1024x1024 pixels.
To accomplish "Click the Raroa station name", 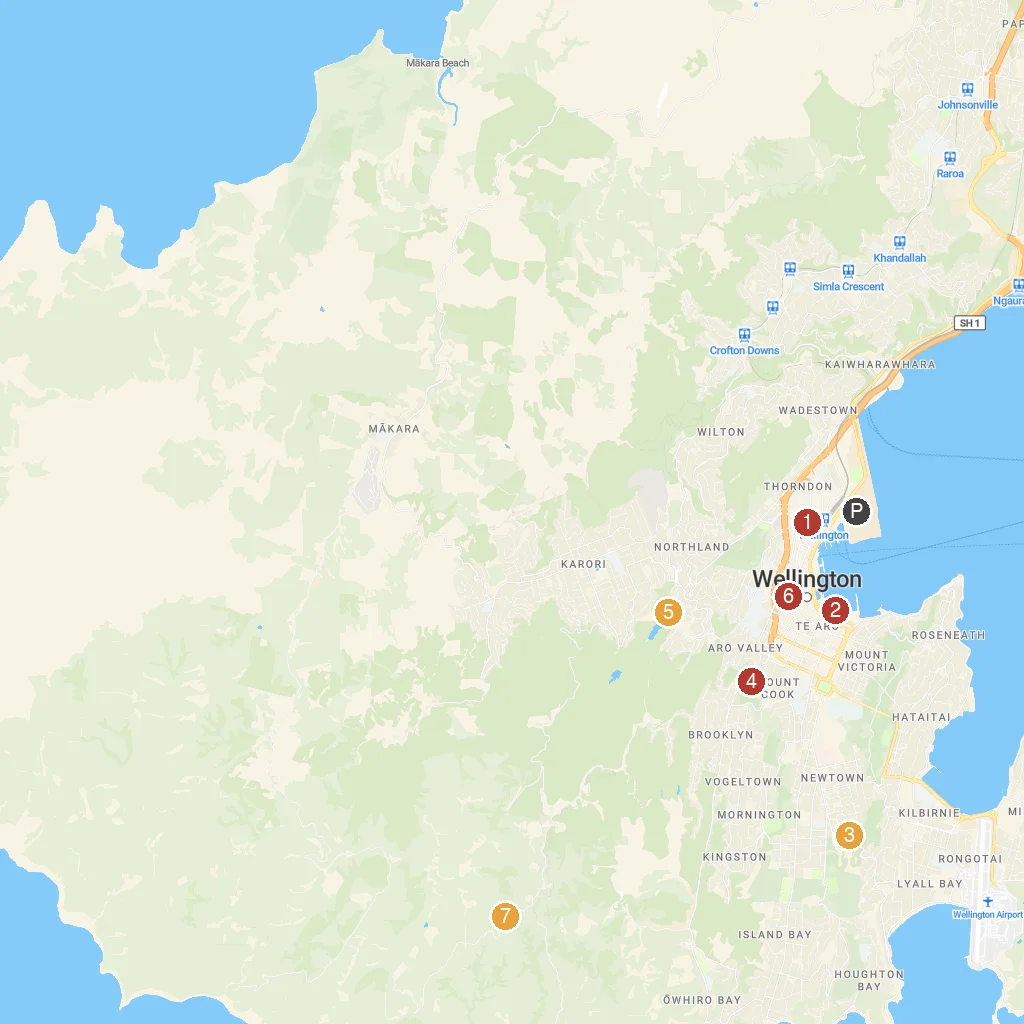I will tap(950, 174).
